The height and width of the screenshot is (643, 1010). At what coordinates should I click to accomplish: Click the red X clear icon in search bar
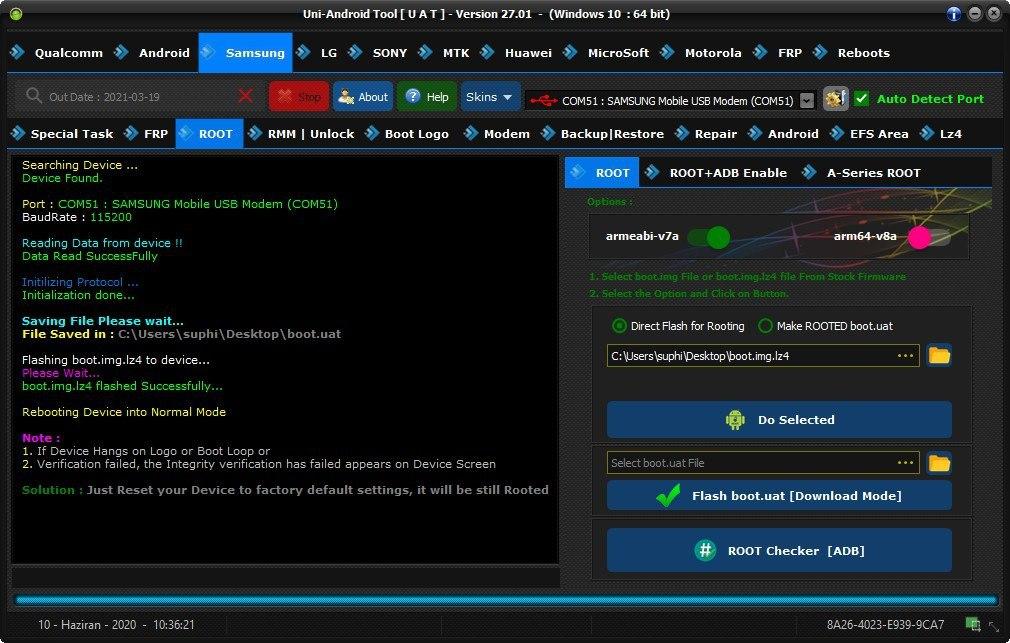pos(245,96)
